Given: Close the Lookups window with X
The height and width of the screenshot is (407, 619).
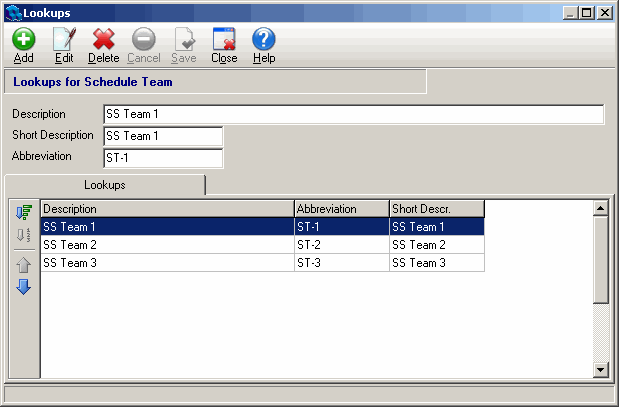Looking at the screenshot, I should coord(605,13).
